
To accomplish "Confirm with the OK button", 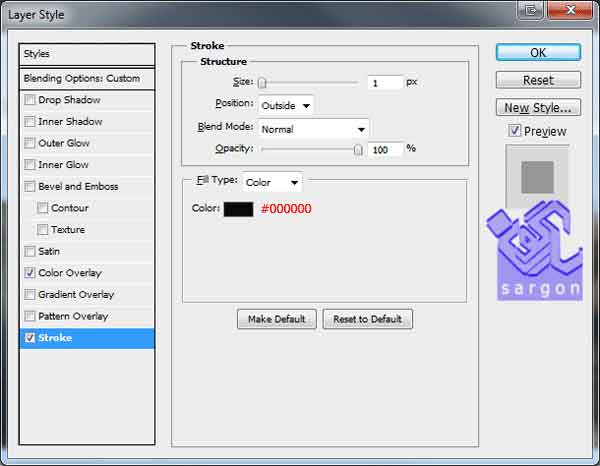I will tap(538, 52).
